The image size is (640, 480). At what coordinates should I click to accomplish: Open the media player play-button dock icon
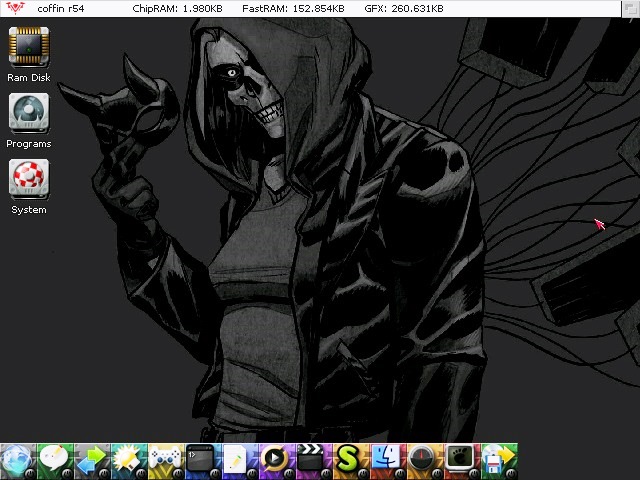tap(278, 461)
